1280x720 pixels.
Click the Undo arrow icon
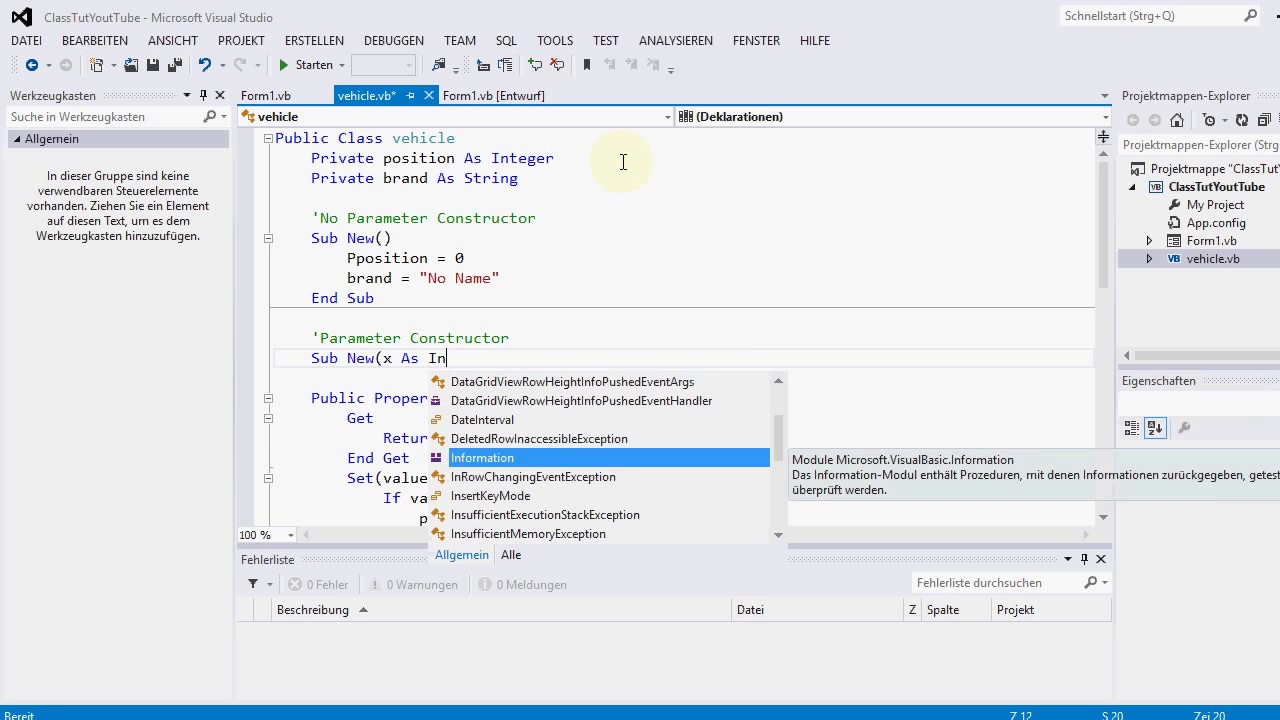(x=205, y=65)
